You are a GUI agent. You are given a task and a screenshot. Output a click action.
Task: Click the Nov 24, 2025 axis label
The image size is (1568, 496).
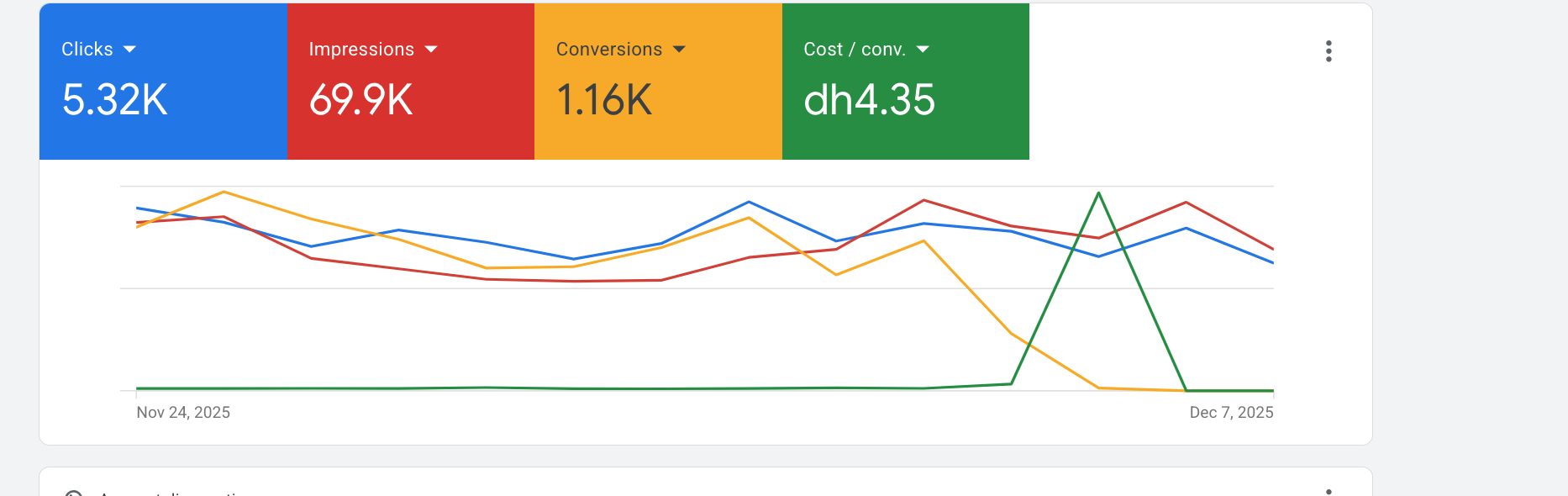coord(183,413)
